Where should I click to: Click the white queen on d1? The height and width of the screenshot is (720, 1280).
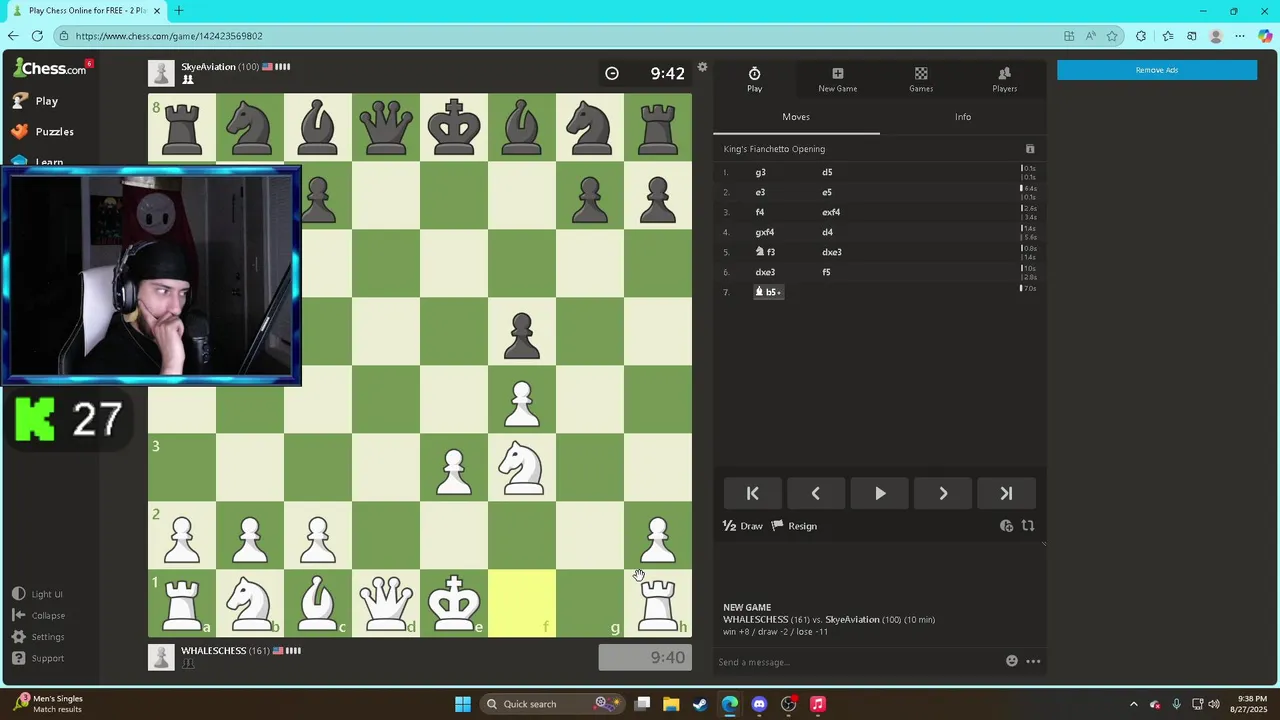tap(386, 603)
